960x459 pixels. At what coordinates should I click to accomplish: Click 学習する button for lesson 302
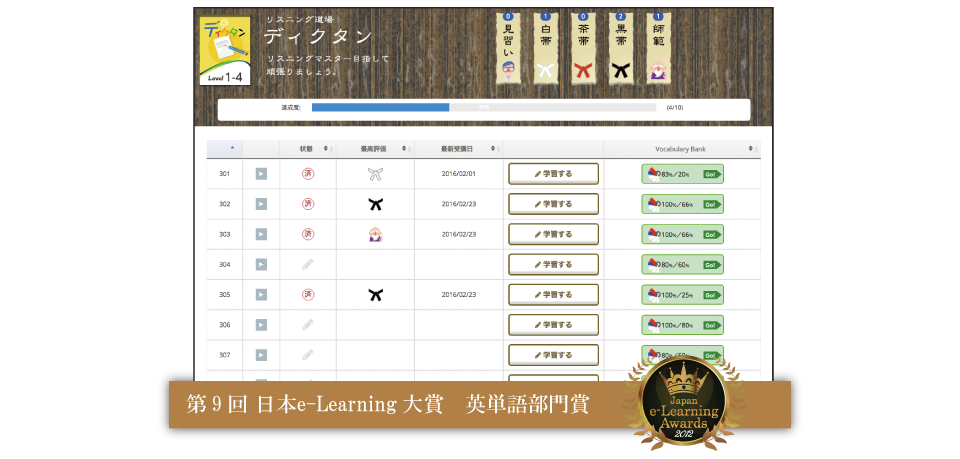[553, 204]
